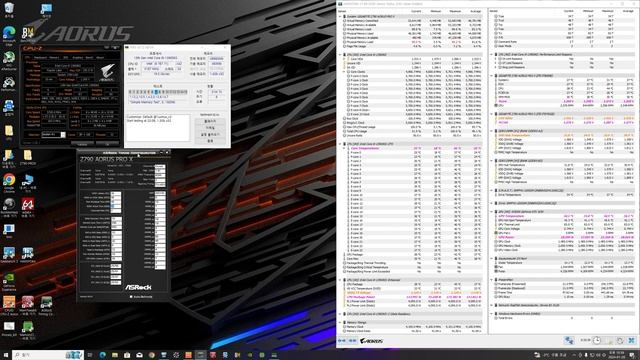Open the notification center on the taskbar
This screenshot has height=360, width=640.
coord(632,355)
